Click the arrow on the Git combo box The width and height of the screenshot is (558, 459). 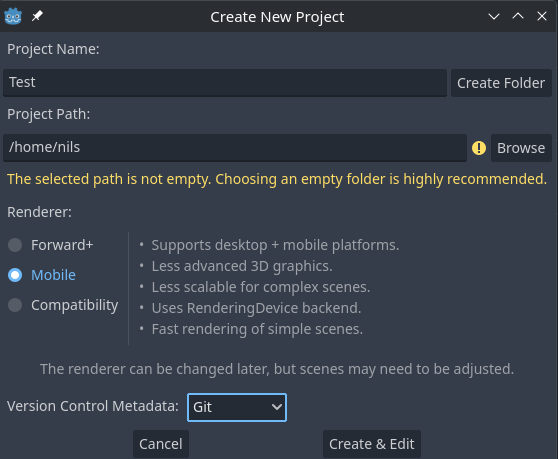point(277,407)
